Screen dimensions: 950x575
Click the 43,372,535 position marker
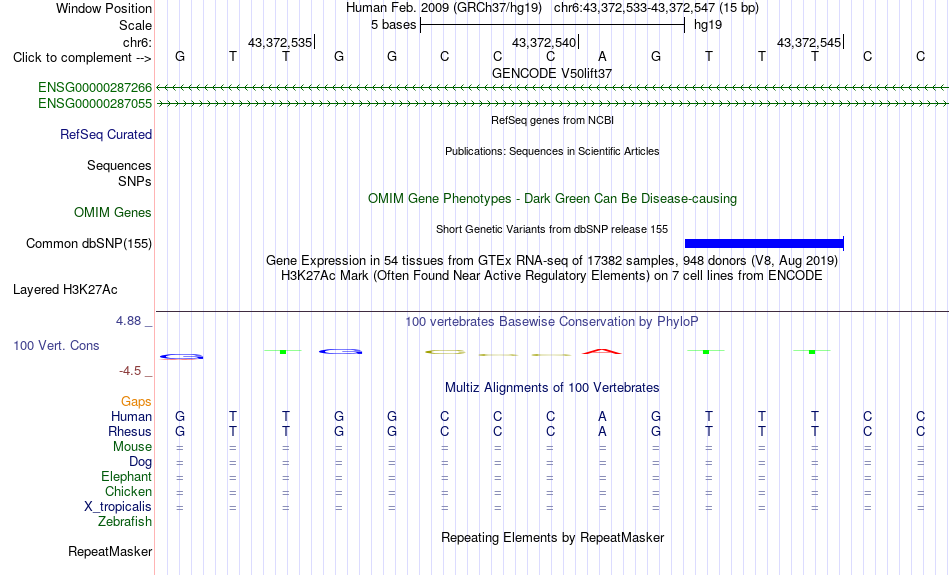pos(280,42)
